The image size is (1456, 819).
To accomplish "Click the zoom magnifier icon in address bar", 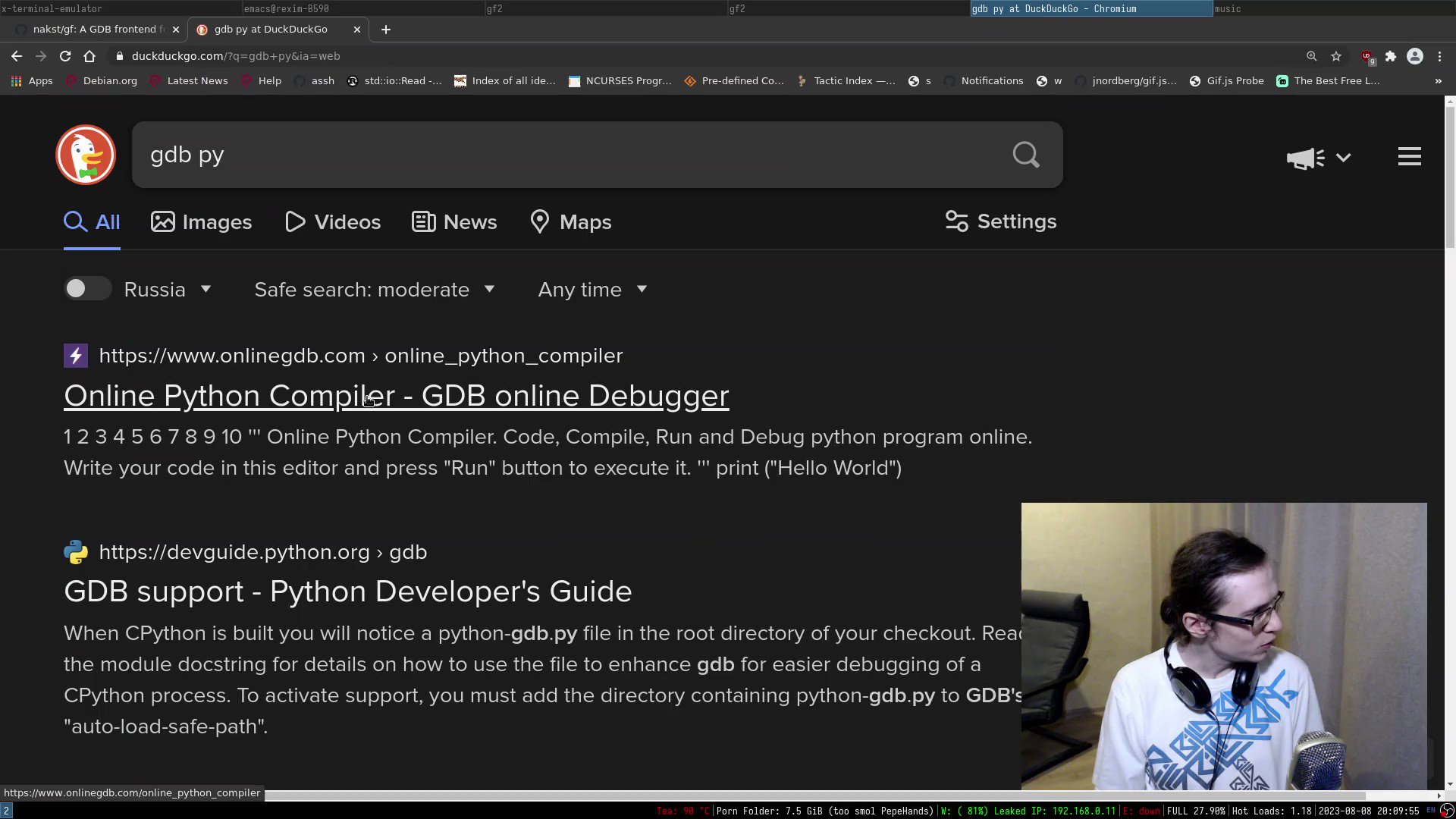I will click(x=1312, y=56).
